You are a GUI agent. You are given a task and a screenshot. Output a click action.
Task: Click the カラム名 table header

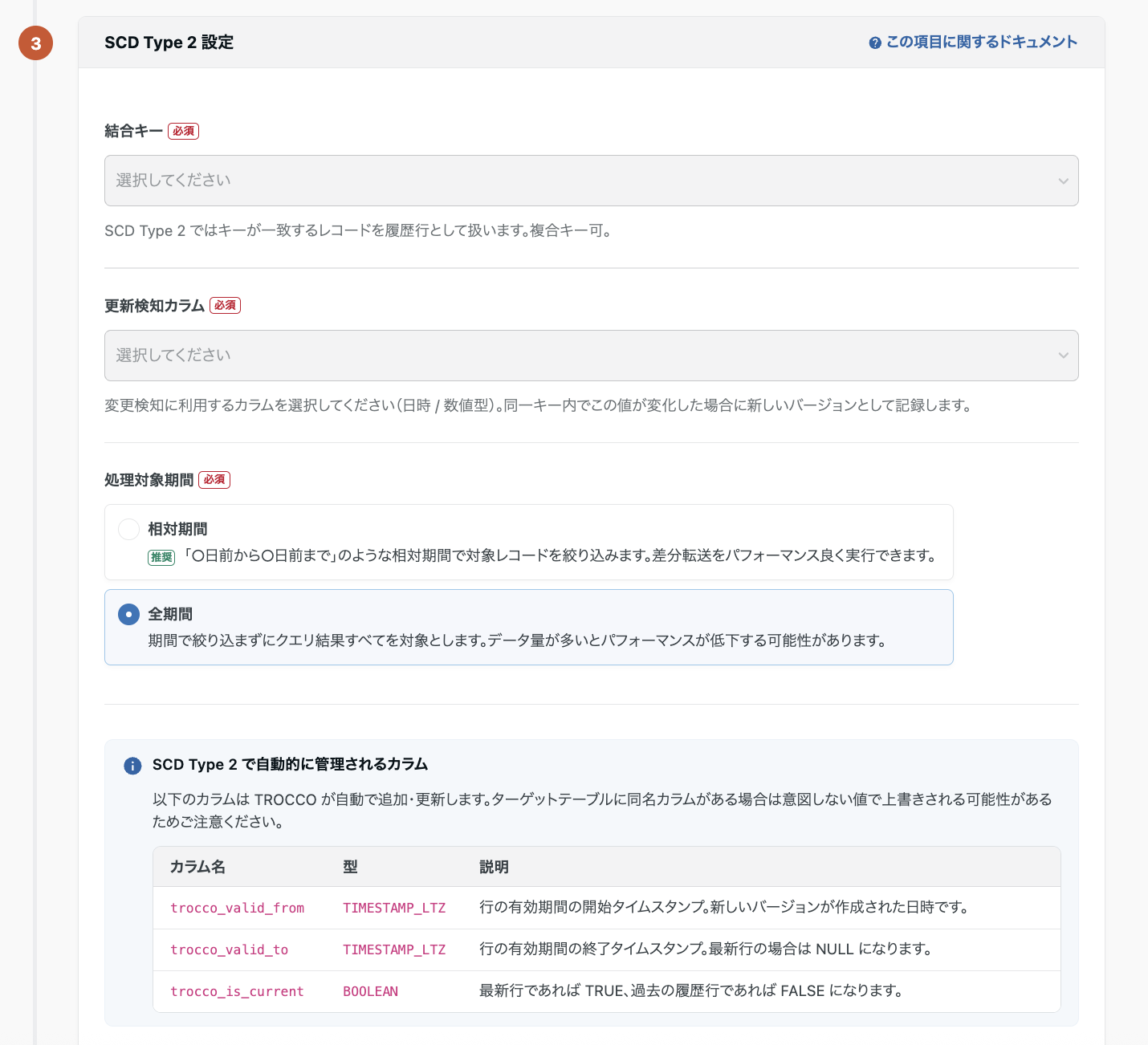pos(197,867)
